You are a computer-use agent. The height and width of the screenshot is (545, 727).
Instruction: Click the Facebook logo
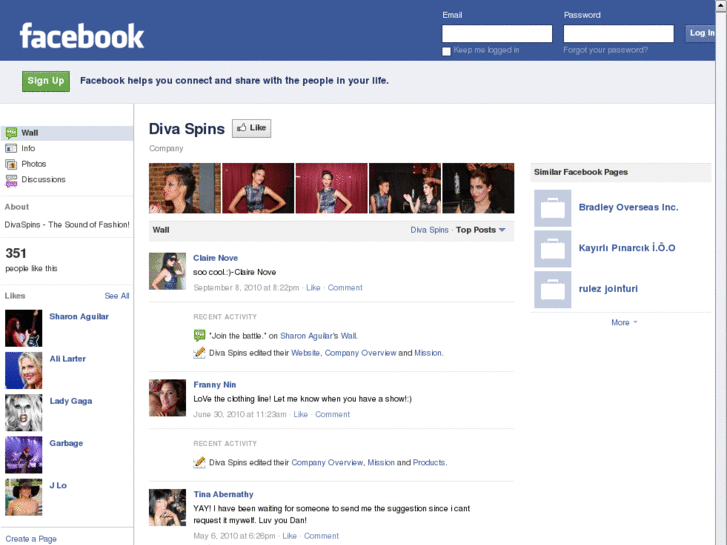click(x=82, y=36)
